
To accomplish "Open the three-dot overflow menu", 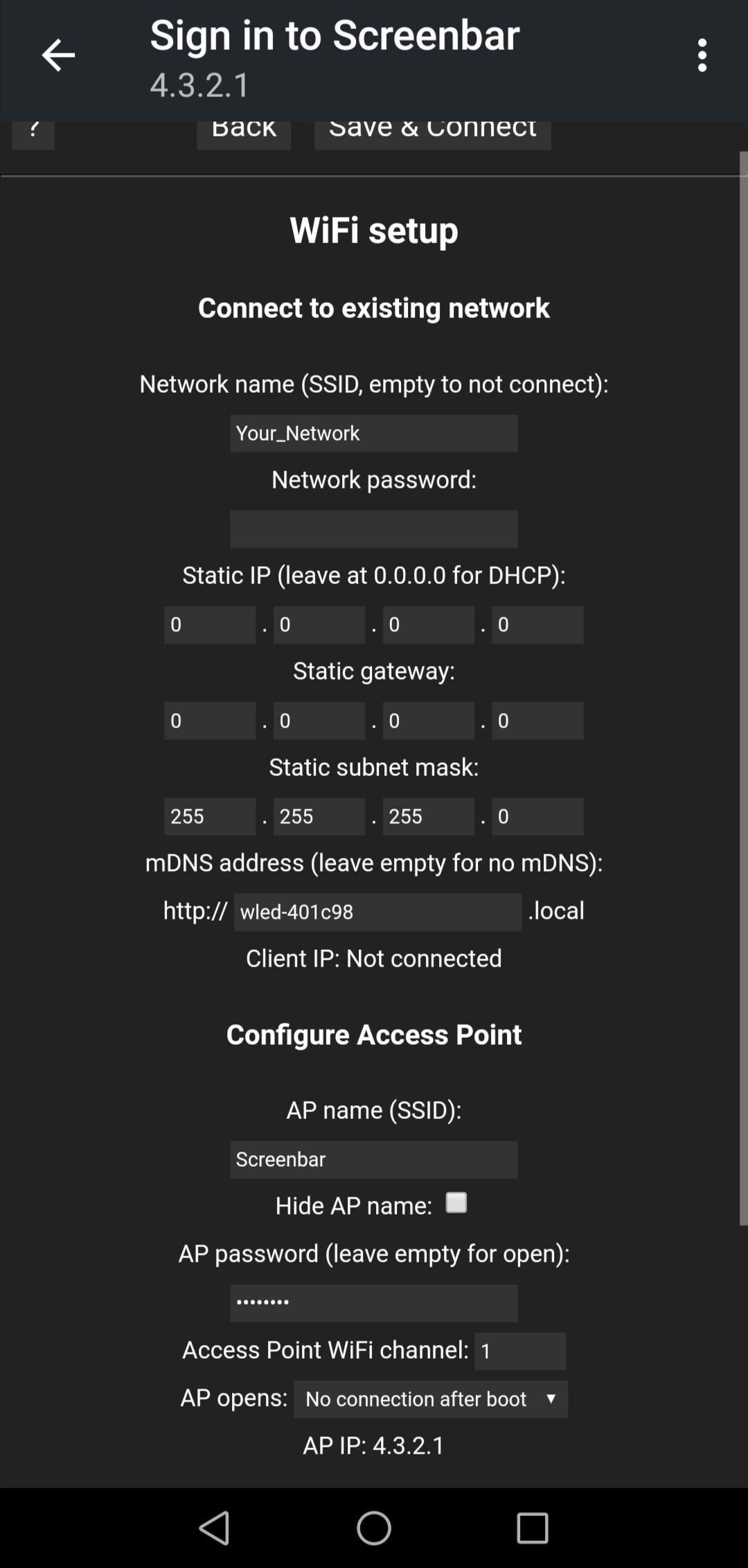I will pyautogui.click(x=702, y=55).
